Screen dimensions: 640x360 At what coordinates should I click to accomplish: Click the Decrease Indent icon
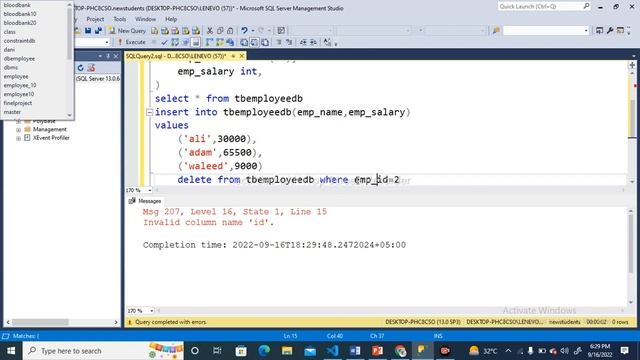(x=303, y=42)
